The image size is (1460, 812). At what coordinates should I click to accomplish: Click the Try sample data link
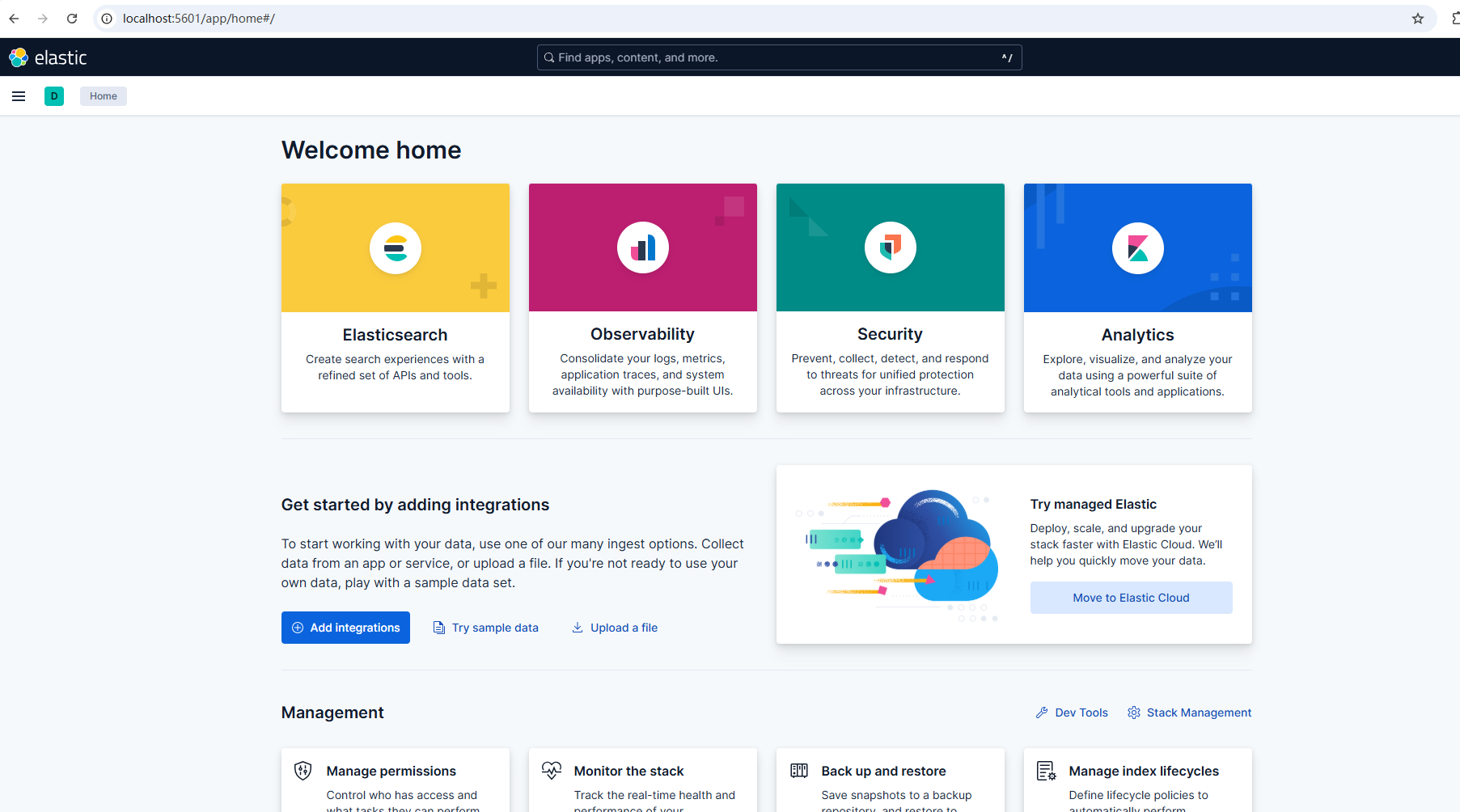coord(486,628)
